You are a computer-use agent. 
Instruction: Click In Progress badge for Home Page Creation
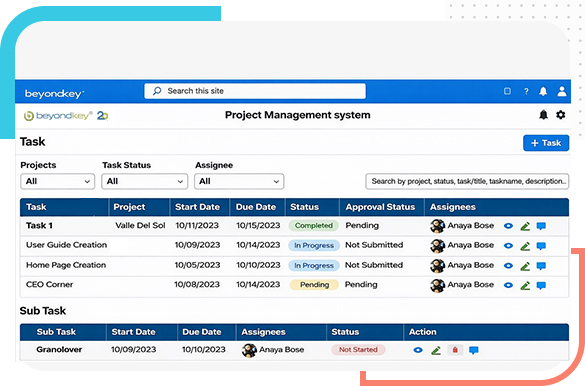[x=314, y=266]
